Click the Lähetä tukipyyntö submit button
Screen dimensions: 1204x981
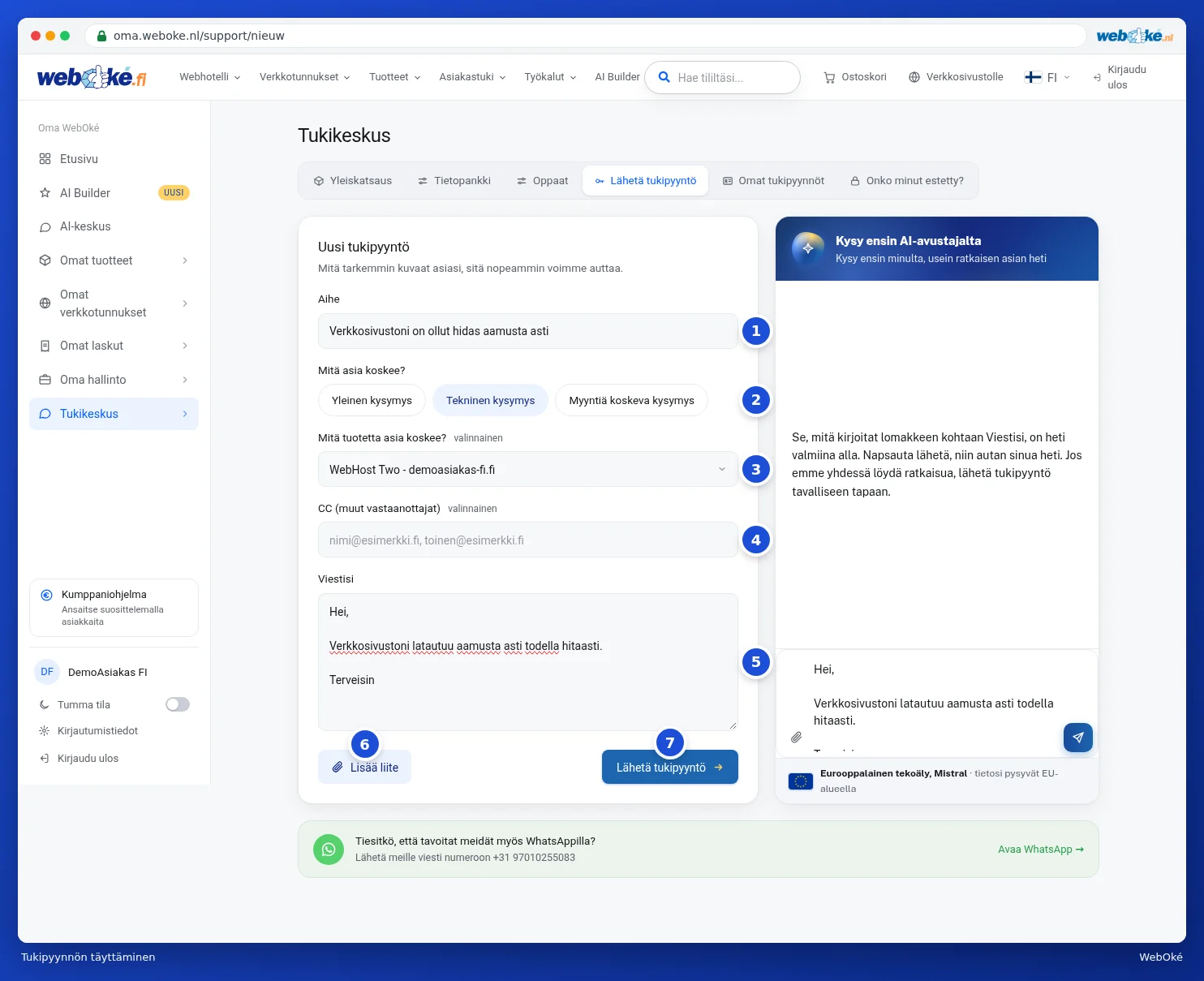click(x=670, y=767)
